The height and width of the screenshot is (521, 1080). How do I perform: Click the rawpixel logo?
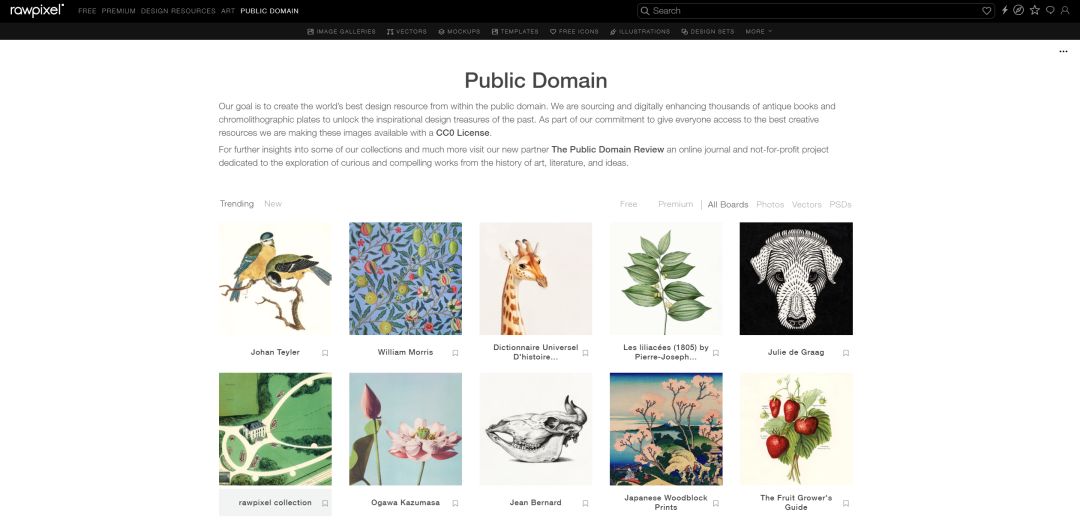(x=37, y=10)
